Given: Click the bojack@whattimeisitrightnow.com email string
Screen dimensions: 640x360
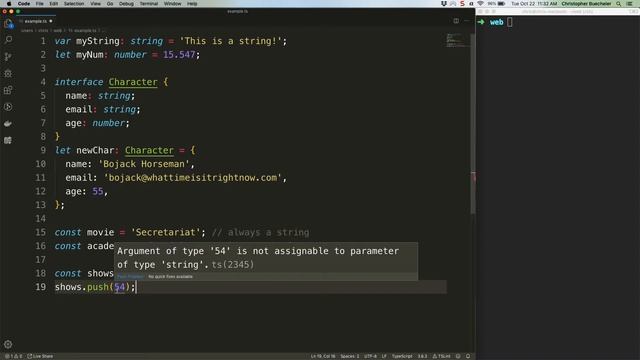Looking at the screenshot, I should point(193,178).
